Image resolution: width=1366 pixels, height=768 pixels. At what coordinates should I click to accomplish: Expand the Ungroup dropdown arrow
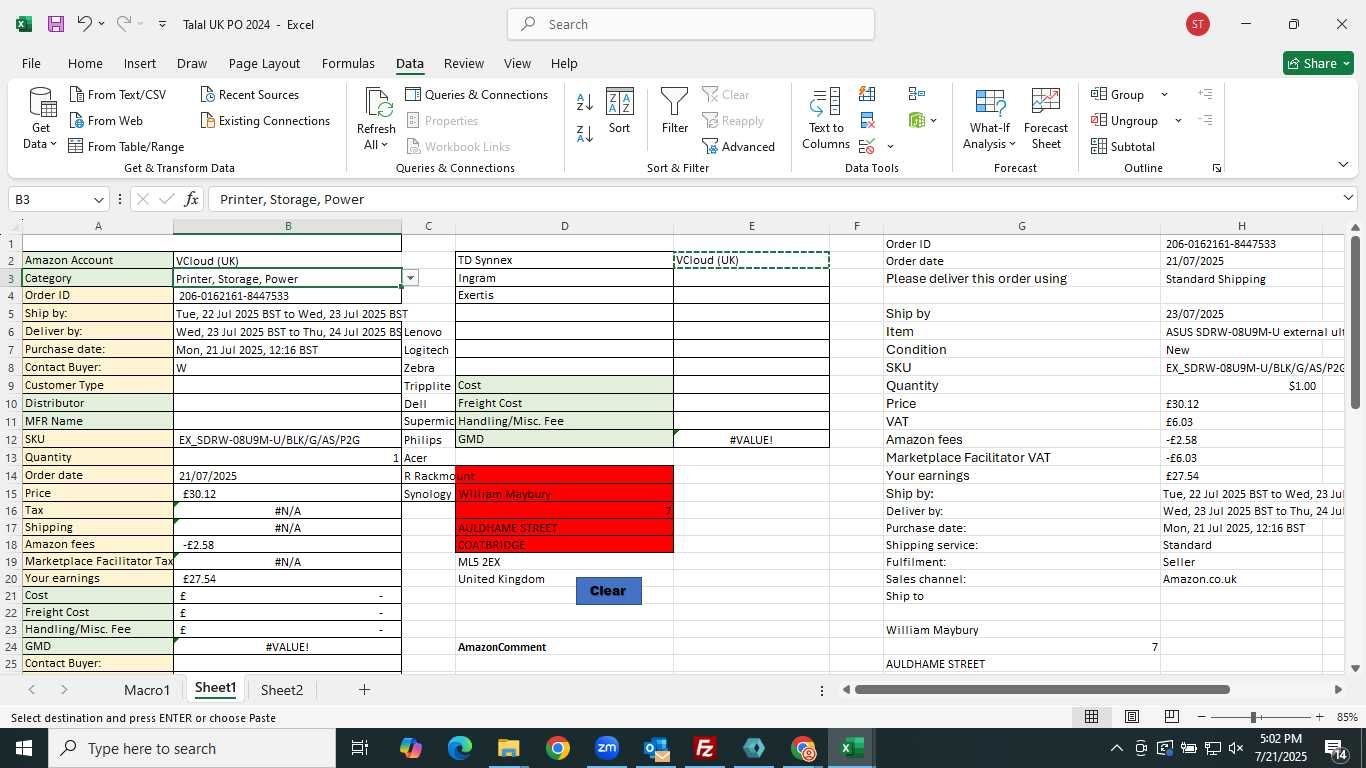coord(1178,121)
